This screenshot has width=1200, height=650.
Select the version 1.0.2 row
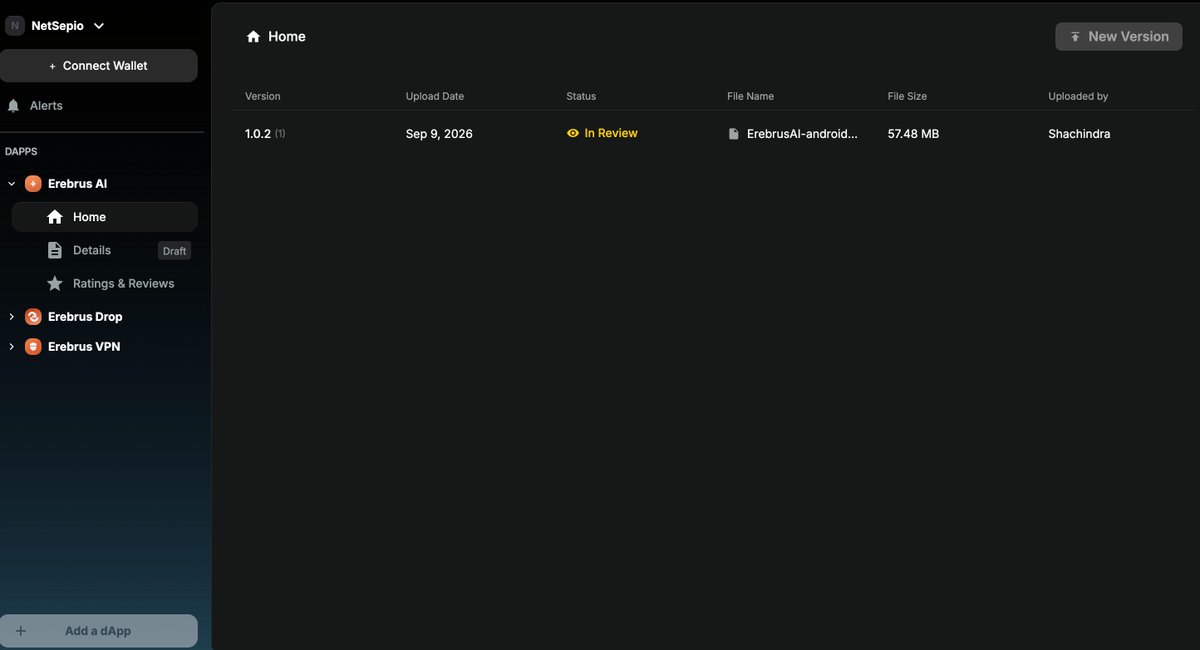tap(714, 134)
